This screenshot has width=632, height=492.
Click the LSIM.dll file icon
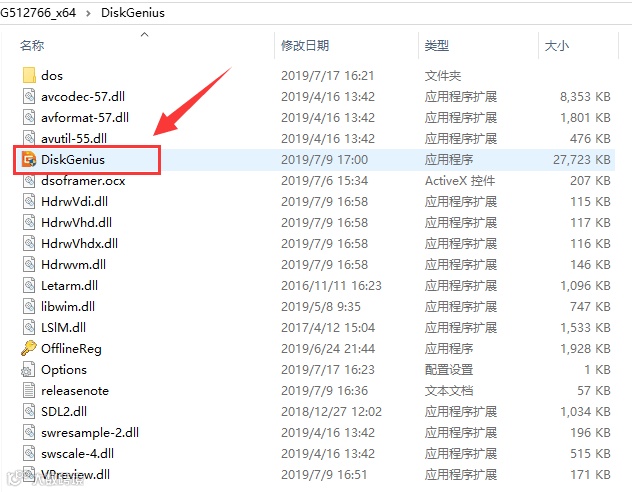(x=29, y=327)
